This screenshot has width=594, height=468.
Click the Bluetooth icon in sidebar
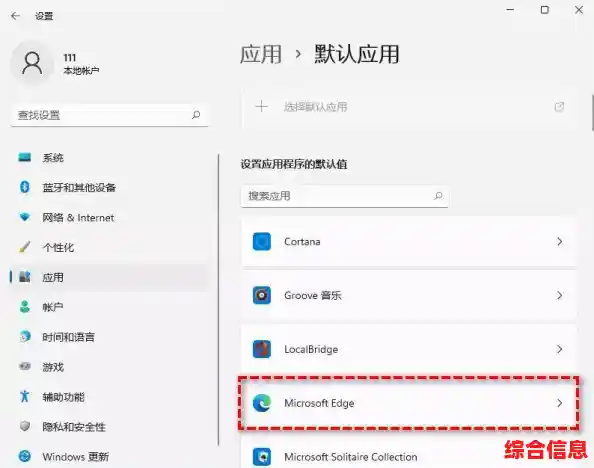tap(25, 187)
